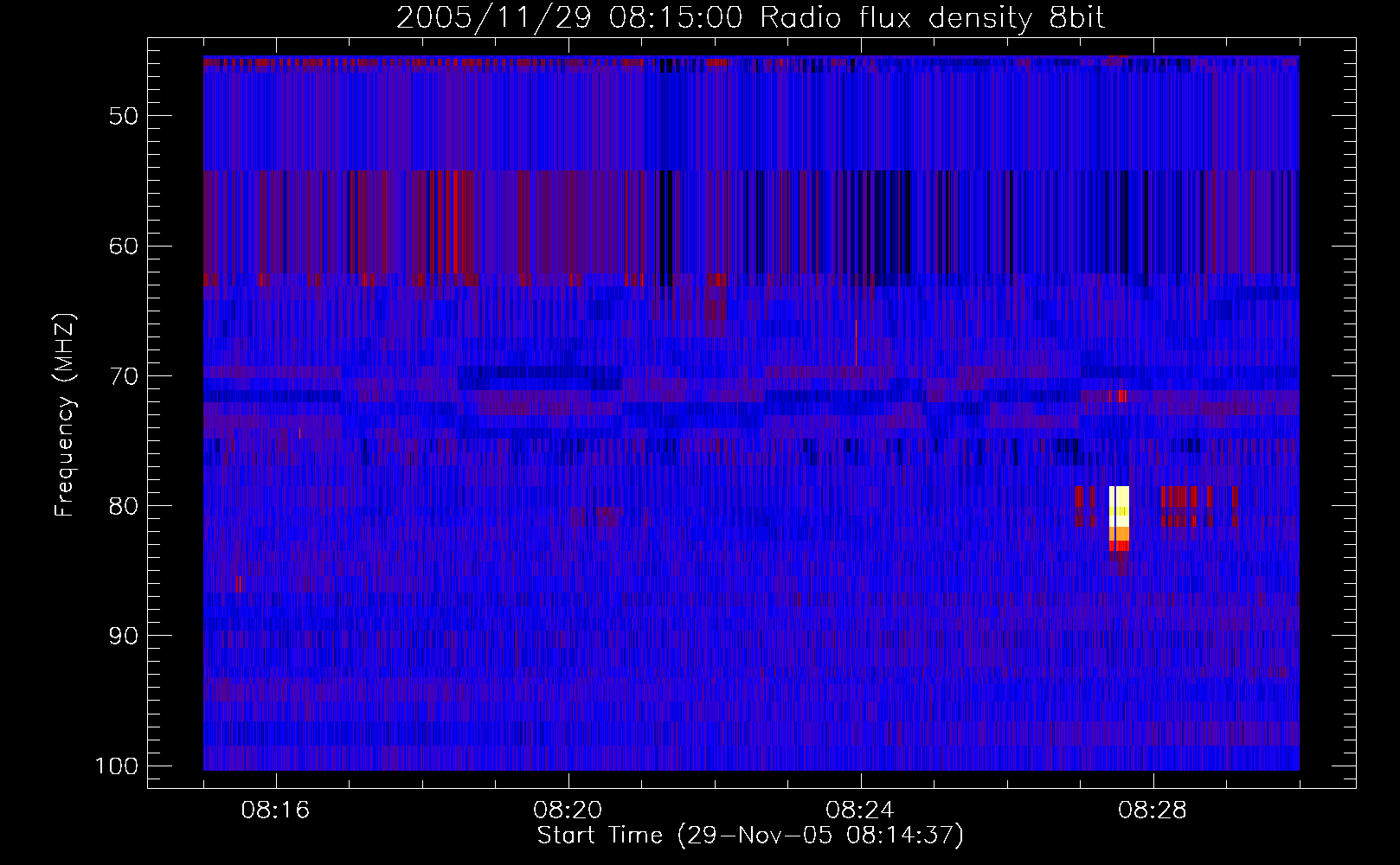This screenshot has width=1400, height=865.
Task: Select the 70 frequency tick label
Action: click(123, 376)
